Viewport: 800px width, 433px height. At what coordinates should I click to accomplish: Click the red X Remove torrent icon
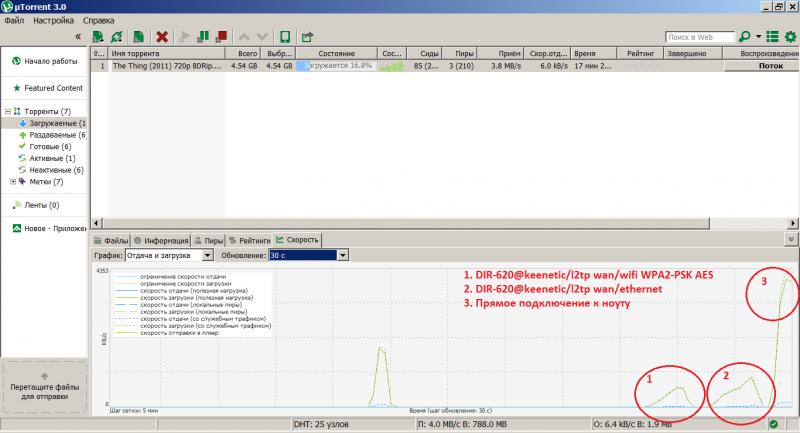coord(162,37)
